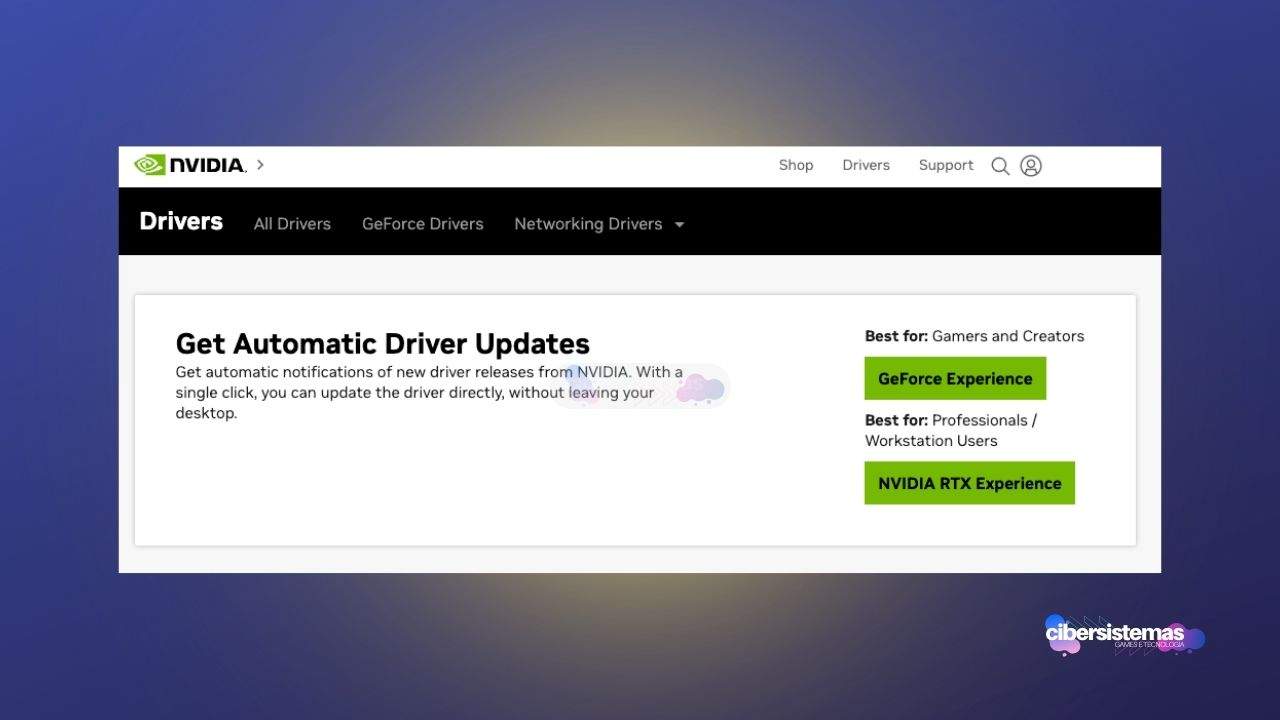
Task: Select the GeForce Drivers tab
Action: pyautogui.click(x=423, y=224)
